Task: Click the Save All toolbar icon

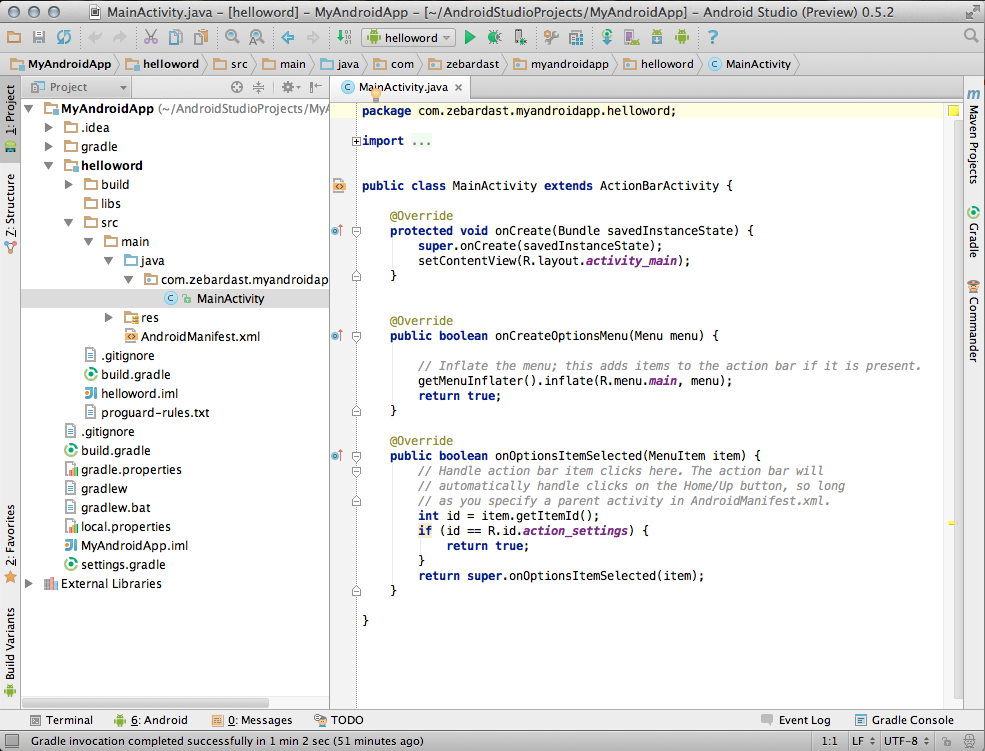Action: [x=39, y=38]
